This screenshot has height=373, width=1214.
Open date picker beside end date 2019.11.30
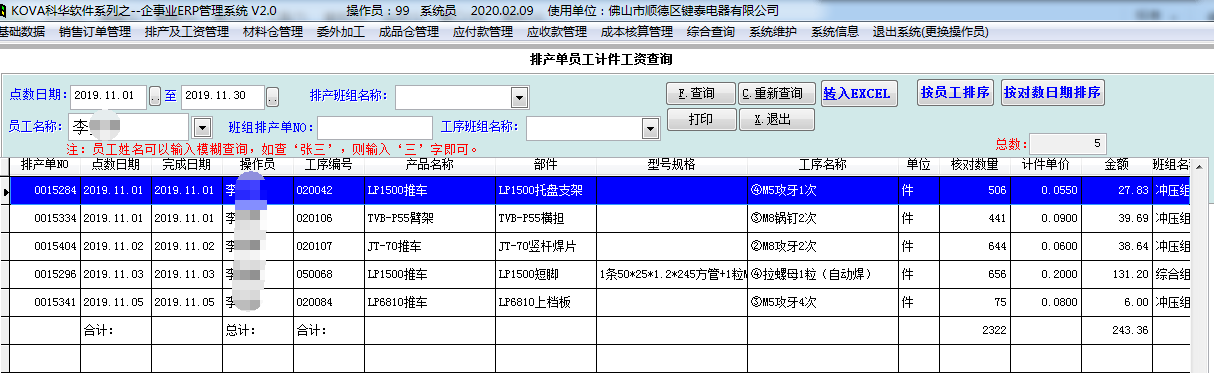point(272,97)
